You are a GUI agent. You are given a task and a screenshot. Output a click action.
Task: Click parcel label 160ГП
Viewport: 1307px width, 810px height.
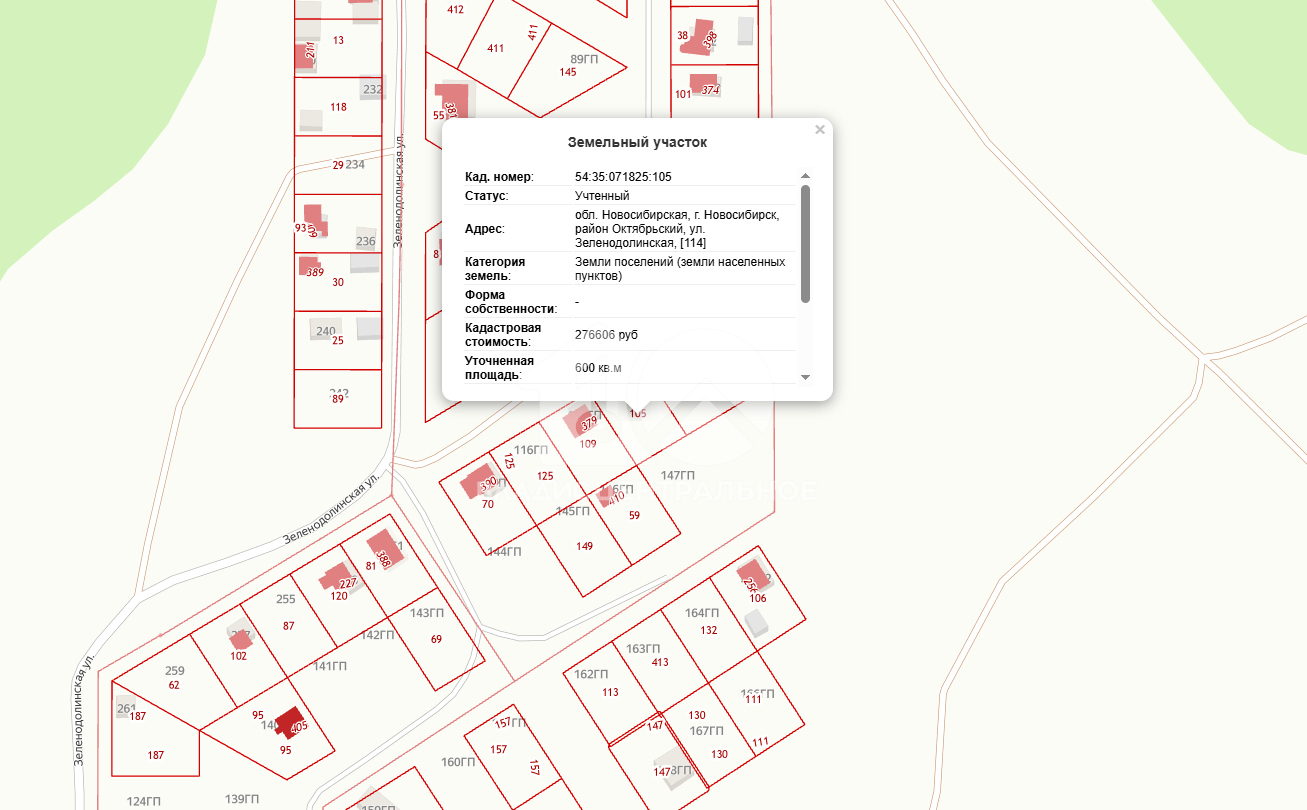click(x=458, y=762)
